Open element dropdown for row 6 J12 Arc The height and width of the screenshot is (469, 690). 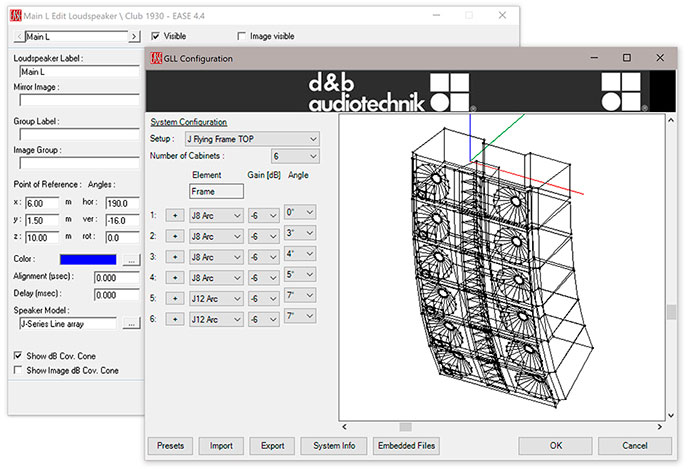click(216, 319)
